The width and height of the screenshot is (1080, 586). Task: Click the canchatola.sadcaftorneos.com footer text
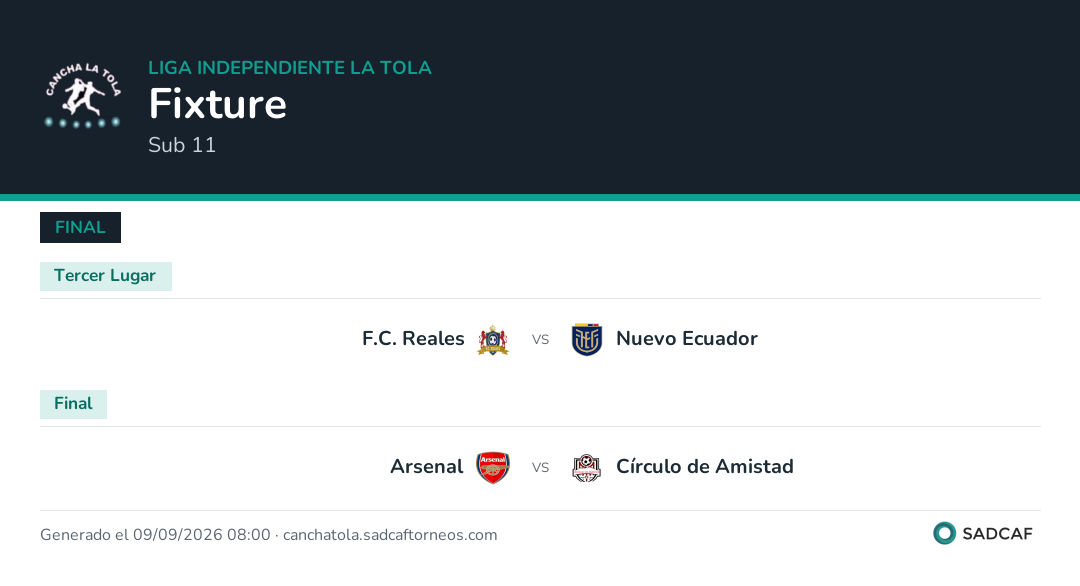coord(390,535)
